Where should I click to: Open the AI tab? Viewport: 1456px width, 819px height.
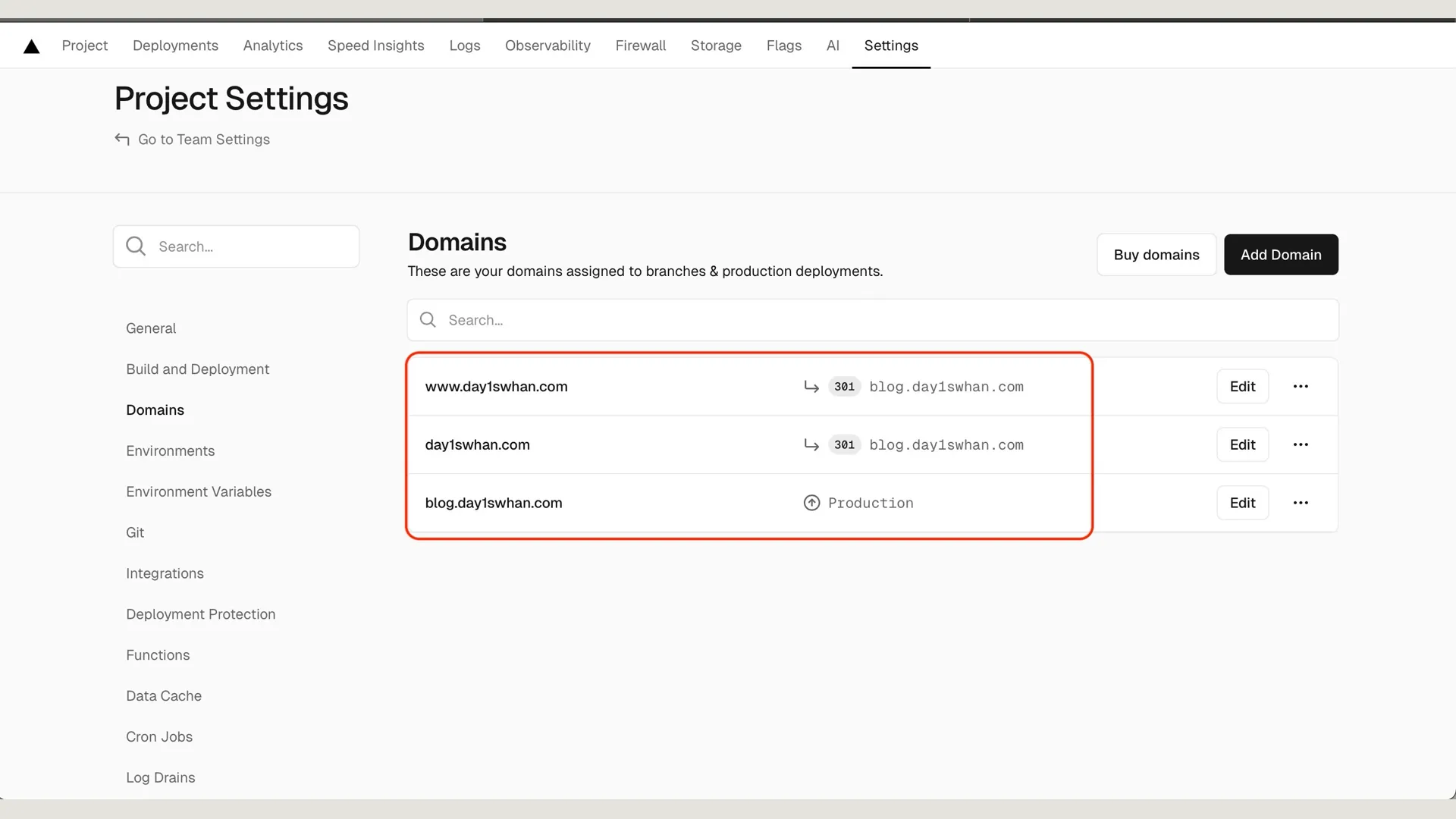point(833,45)
